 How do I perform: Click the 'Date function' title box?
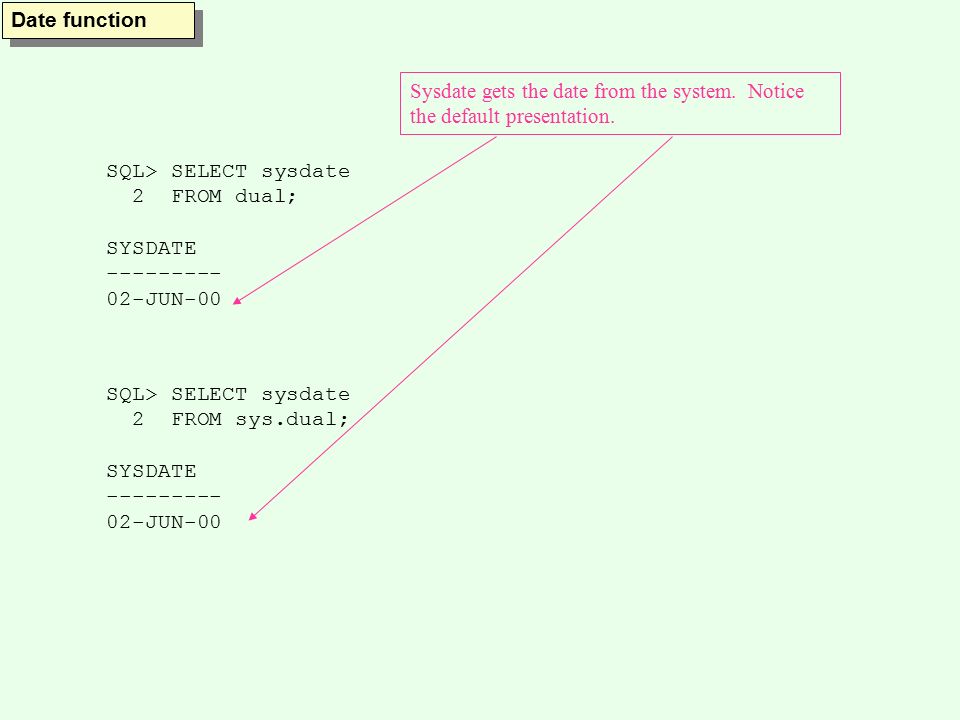coord(99,20)
